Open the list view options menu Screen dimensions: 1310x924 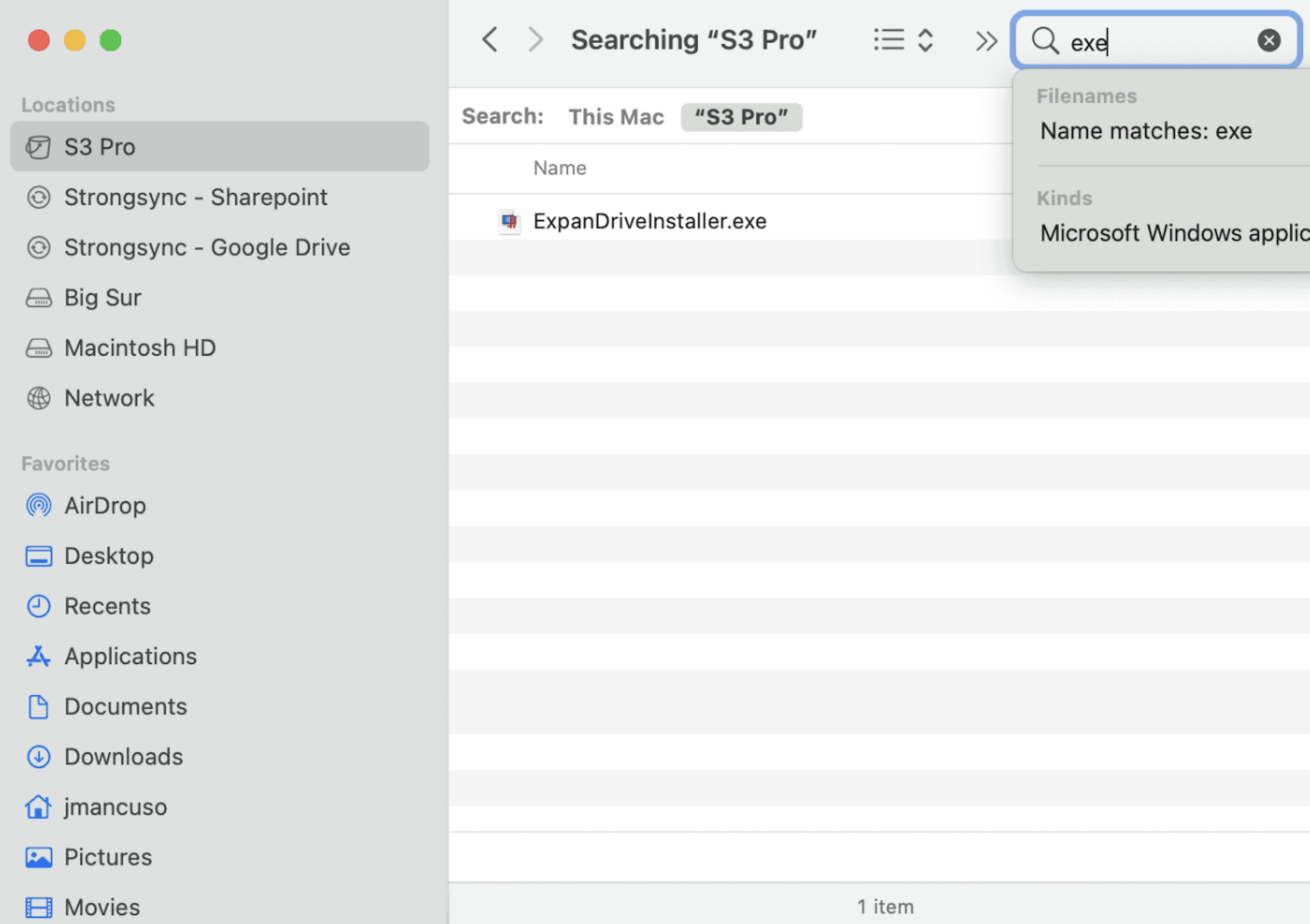(x=903, y=40)
